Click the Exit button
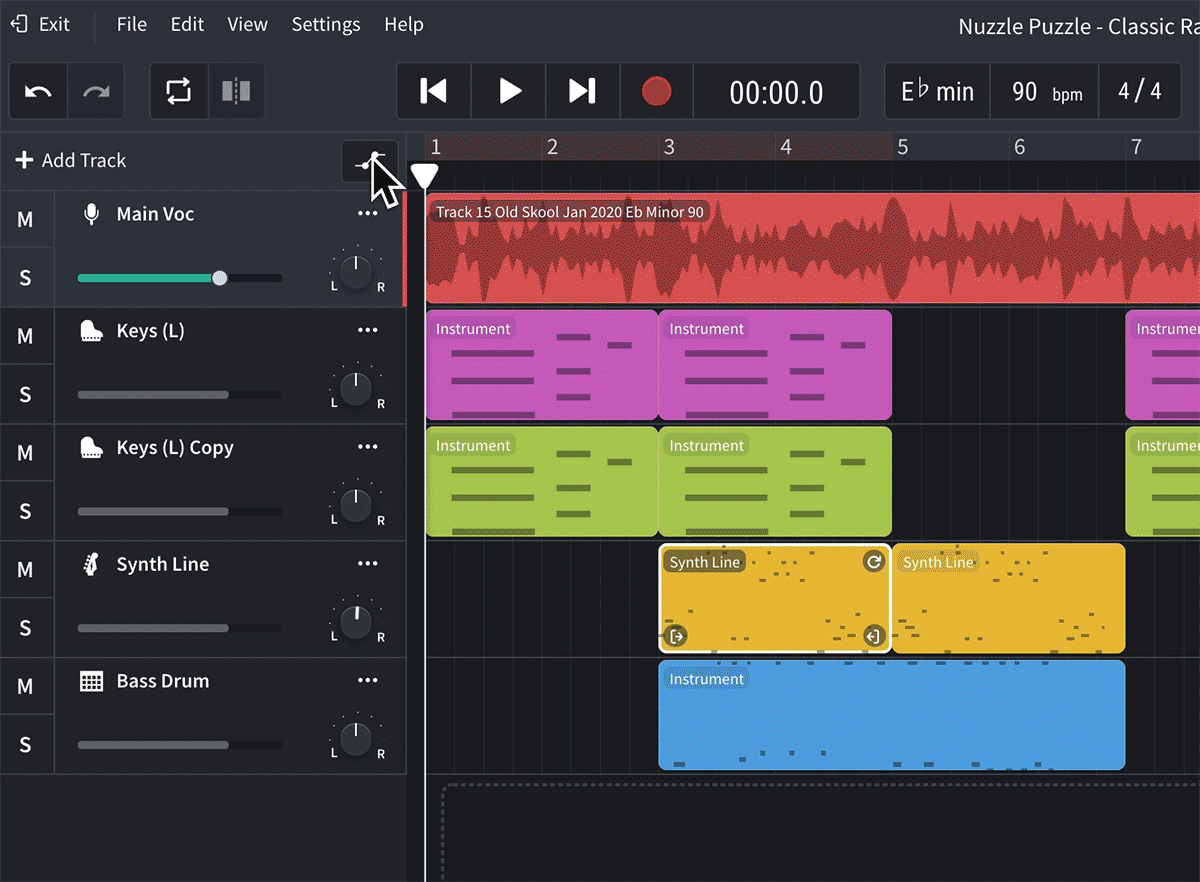The image size is (1200, 882). click(x=42, y=24)
